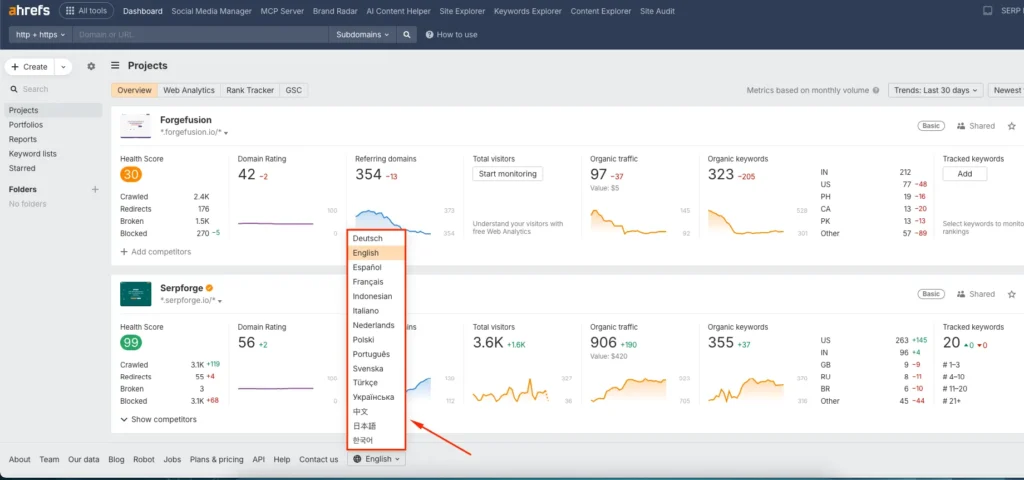Click the Domain or URL input field

point(200,34)
